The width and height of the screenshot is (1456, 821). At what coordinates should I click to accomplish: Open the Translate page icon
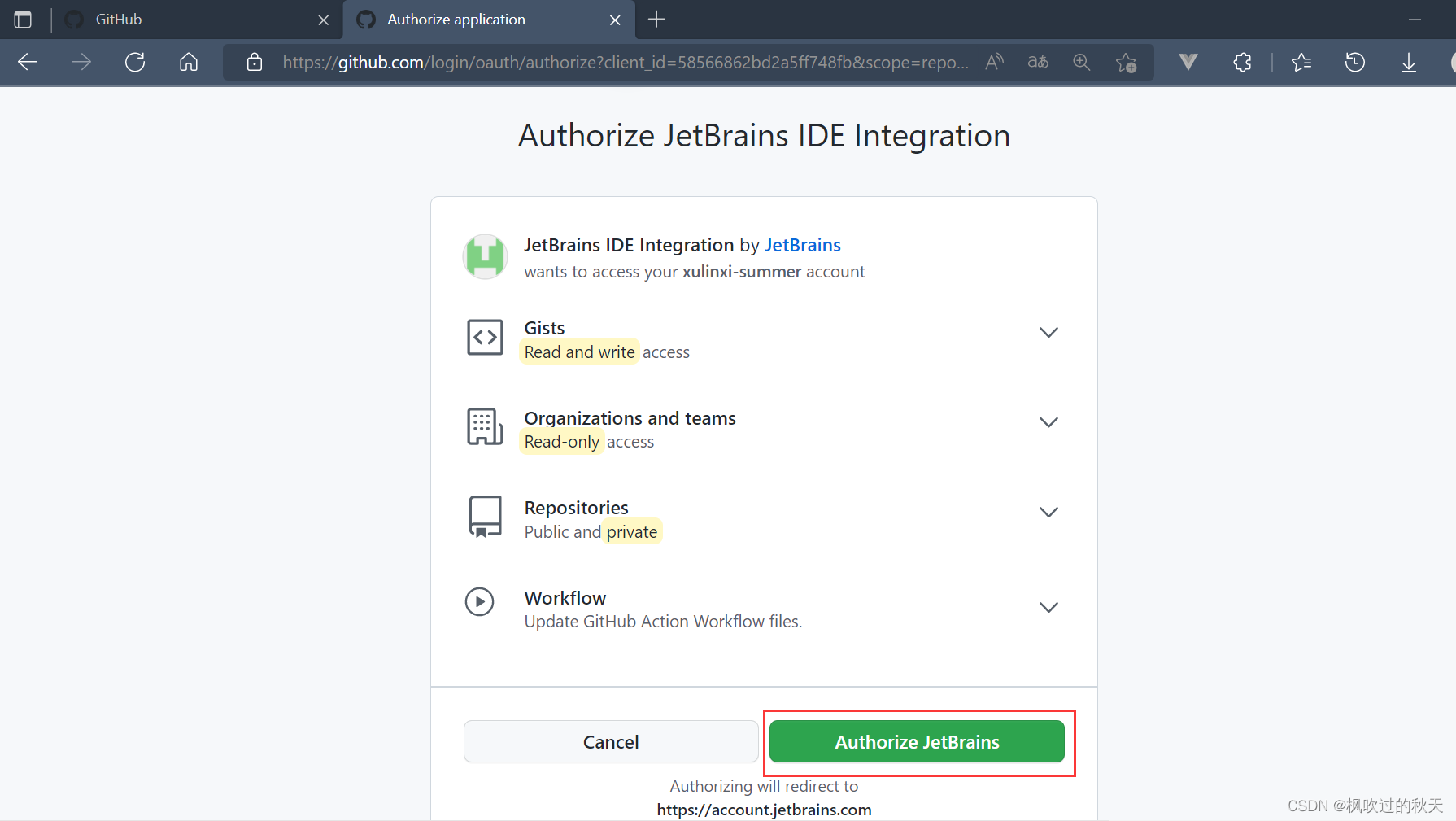[1038, 62]
